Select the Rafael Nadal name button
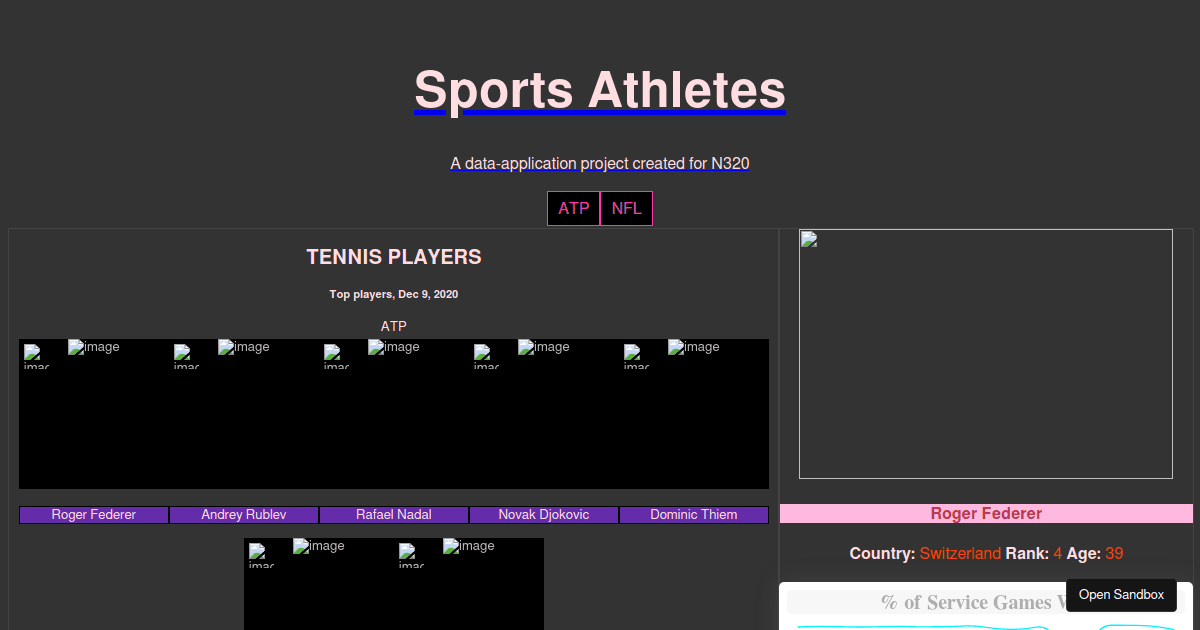Screen dimensions: 1200x630 point(394,515)
